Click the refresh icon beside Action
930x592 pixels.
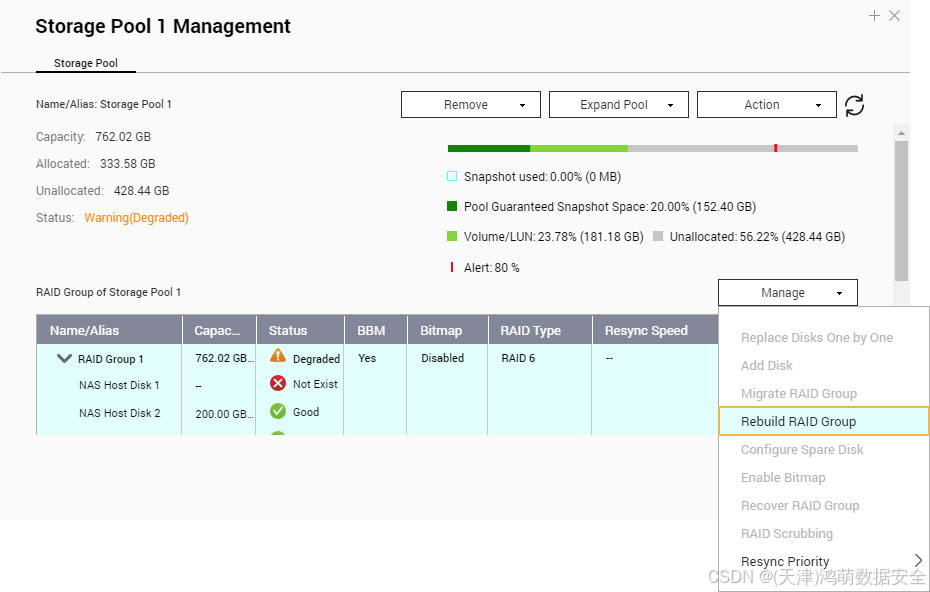pyautogui.click(x=854, y=105)
